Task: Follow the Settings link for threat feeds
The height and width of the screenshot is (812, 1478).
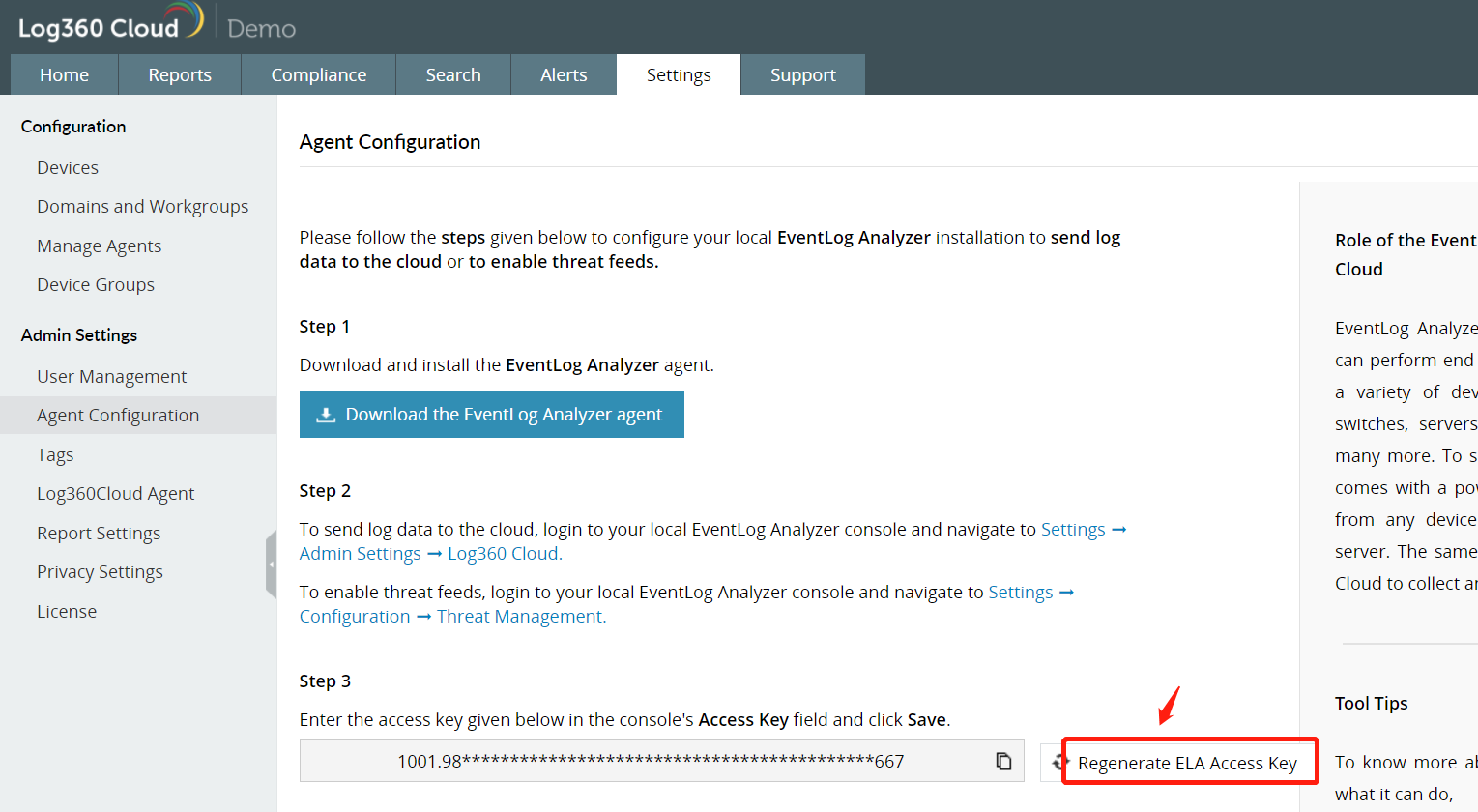Action: pos(1021,592)
